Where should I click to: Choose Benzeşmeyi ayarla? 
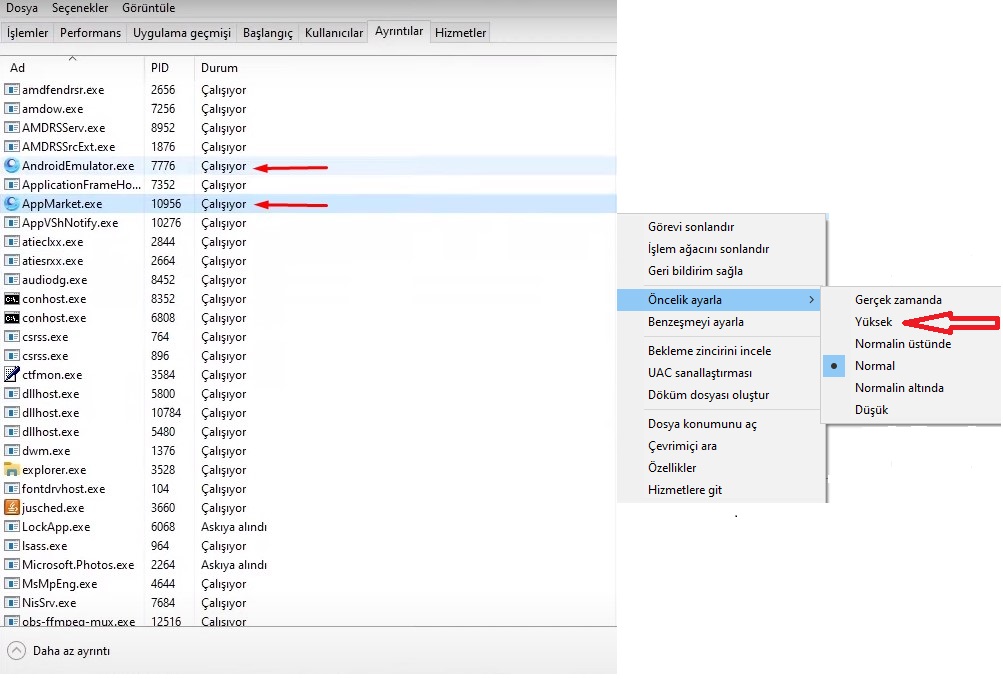click(695, 322)
